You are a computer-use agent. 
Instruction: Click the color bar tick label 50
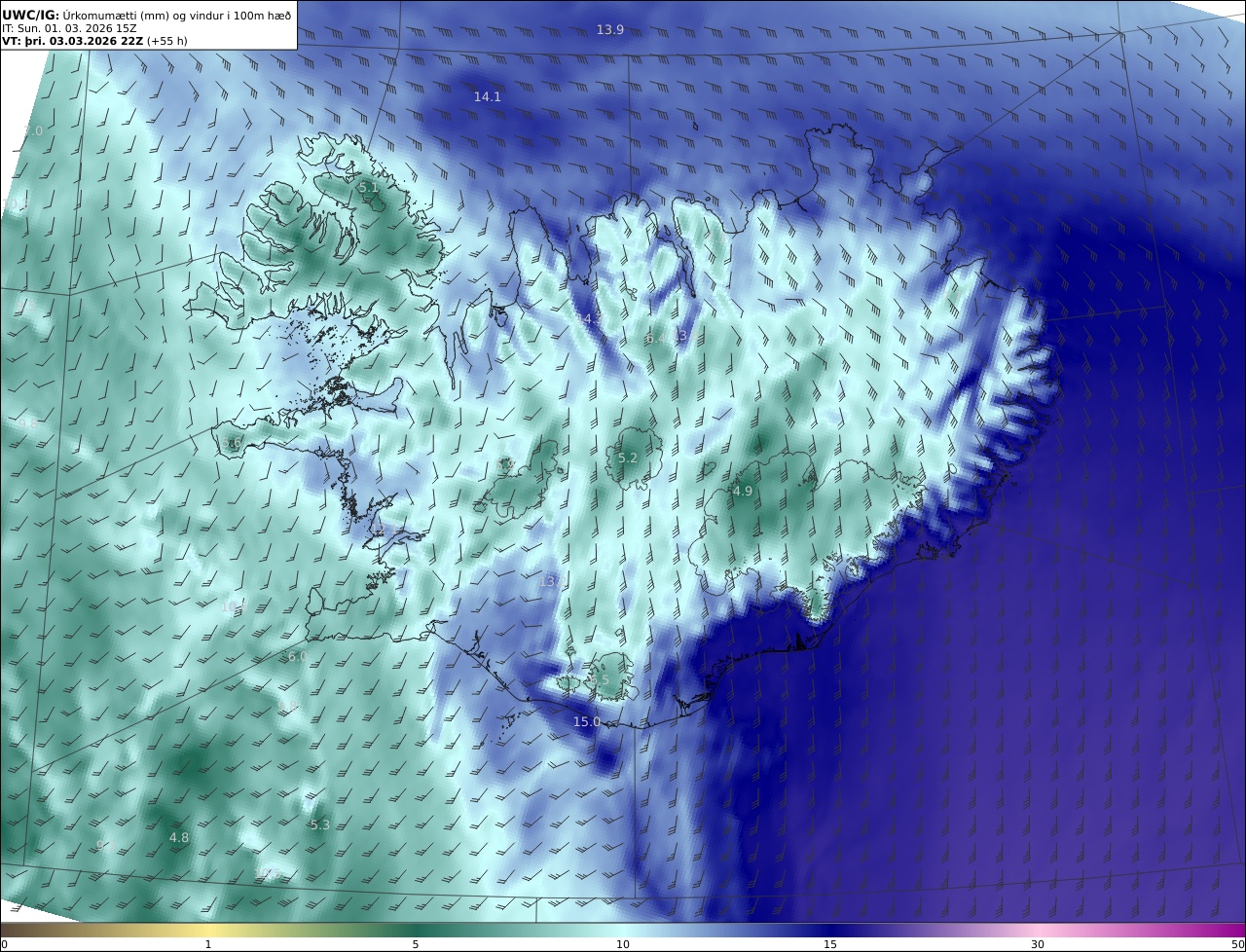click(x=1237, y=944)
